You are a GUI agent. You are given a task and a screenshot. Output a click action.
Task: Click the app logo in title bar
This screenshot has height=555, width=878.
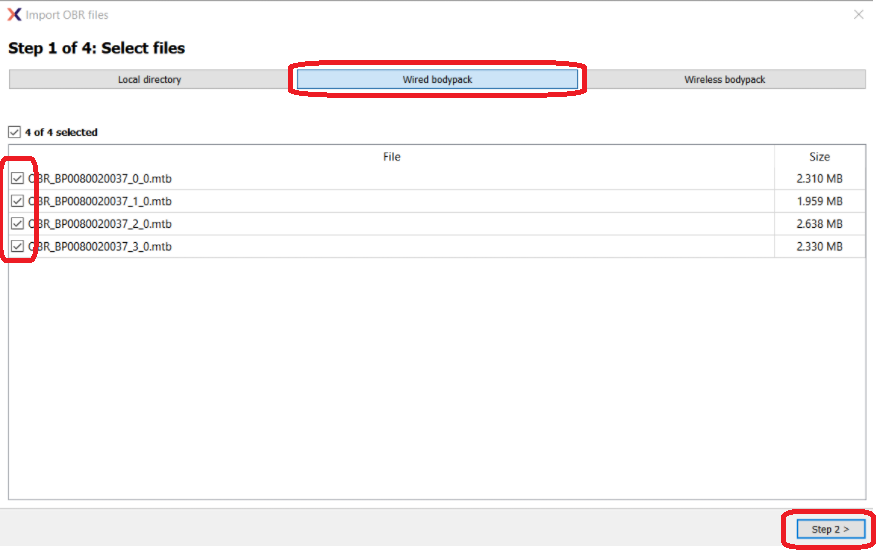tap(14, 15)
